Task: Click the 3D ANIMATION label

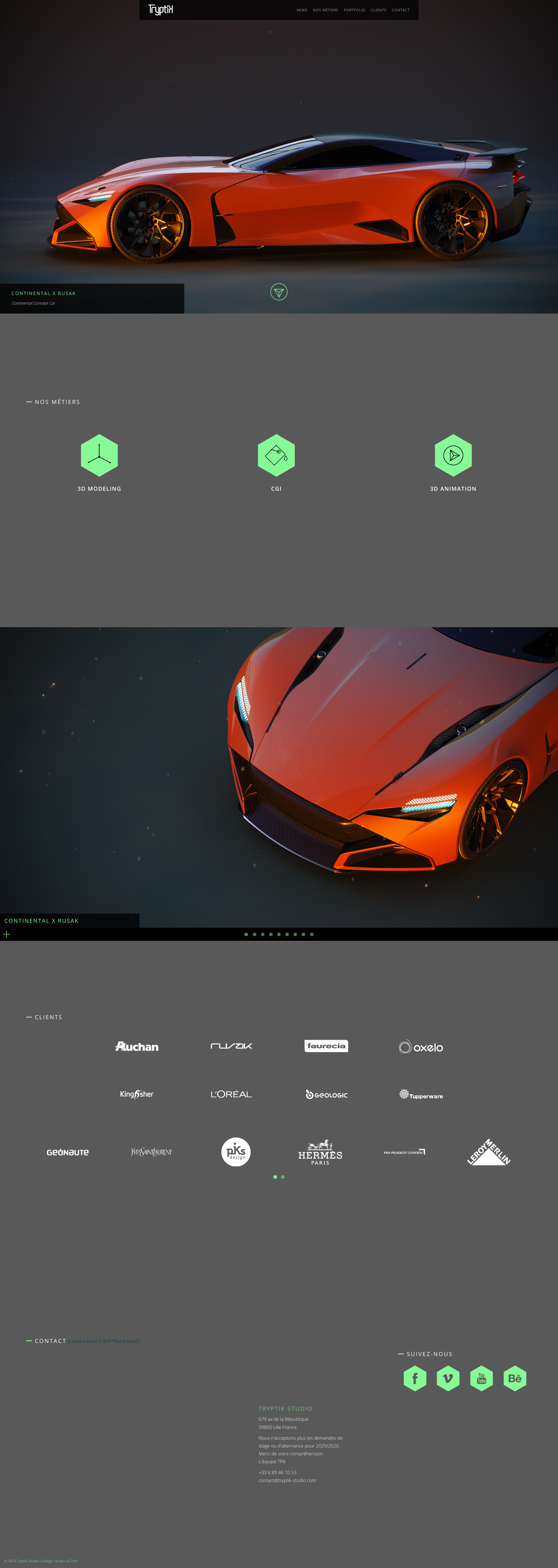Action: point(453,489)
